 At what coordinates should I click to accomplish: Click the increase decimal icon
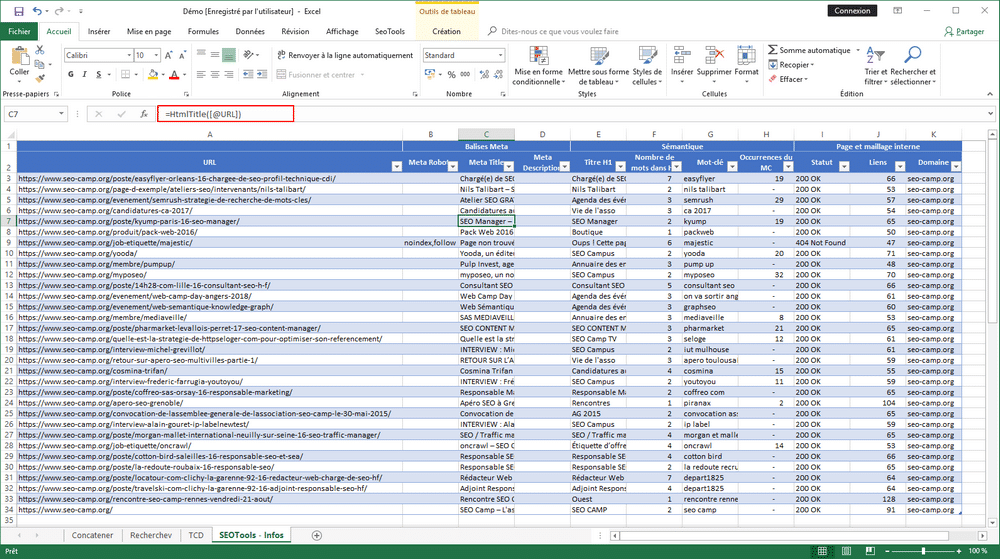point(484,75)
